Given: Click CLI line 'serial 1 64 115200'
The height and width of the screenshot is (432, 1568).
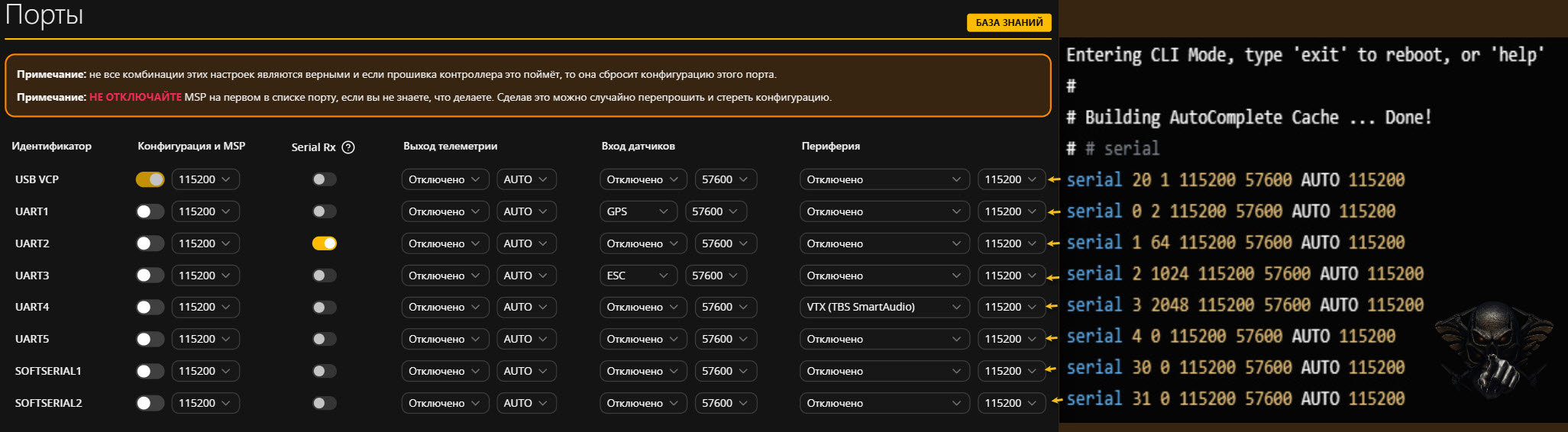Looking at the screenshot, I should coord(1236,243).
